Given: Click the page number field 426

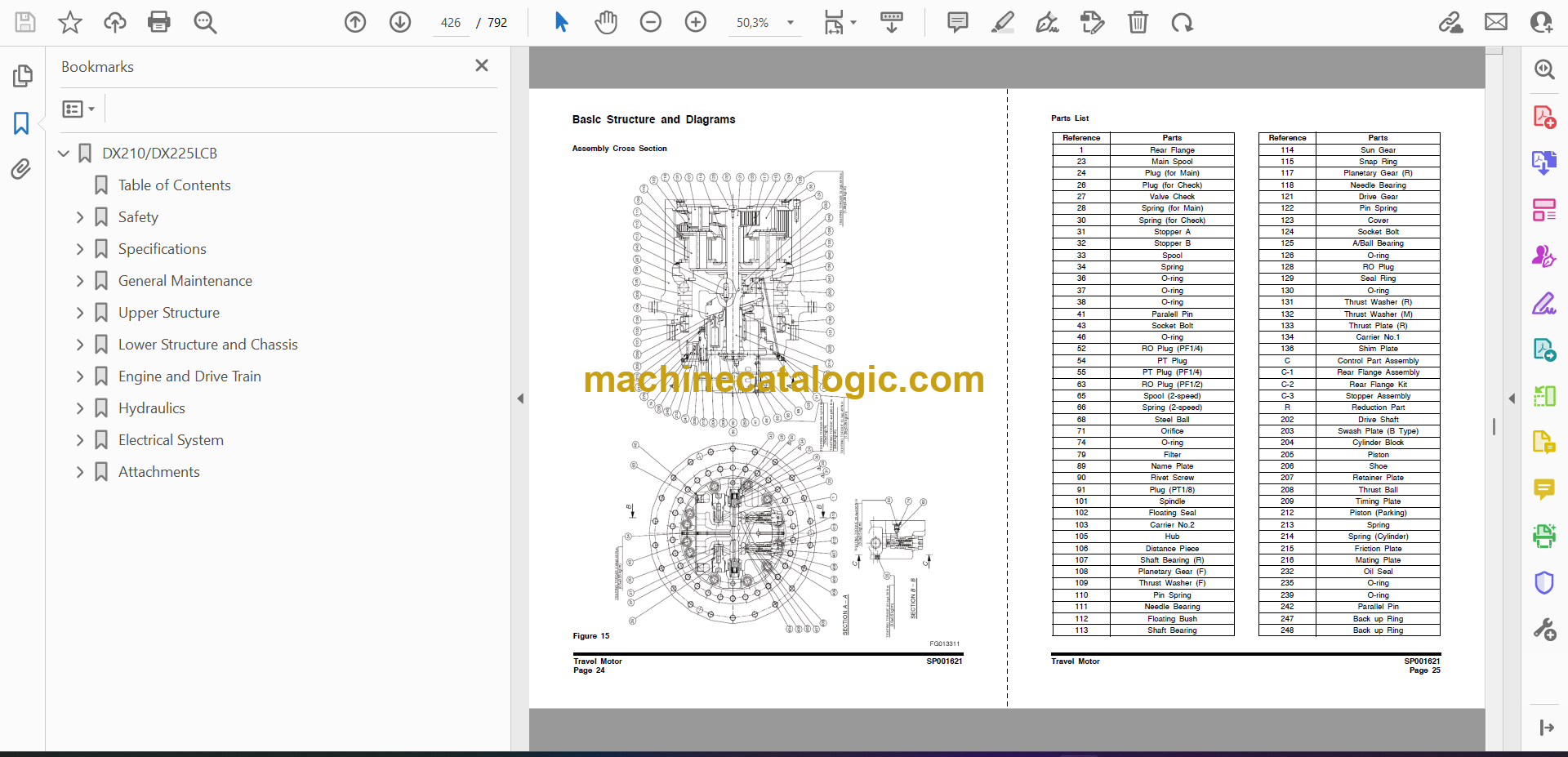Looking at the screenshot, I should (451, 23).
